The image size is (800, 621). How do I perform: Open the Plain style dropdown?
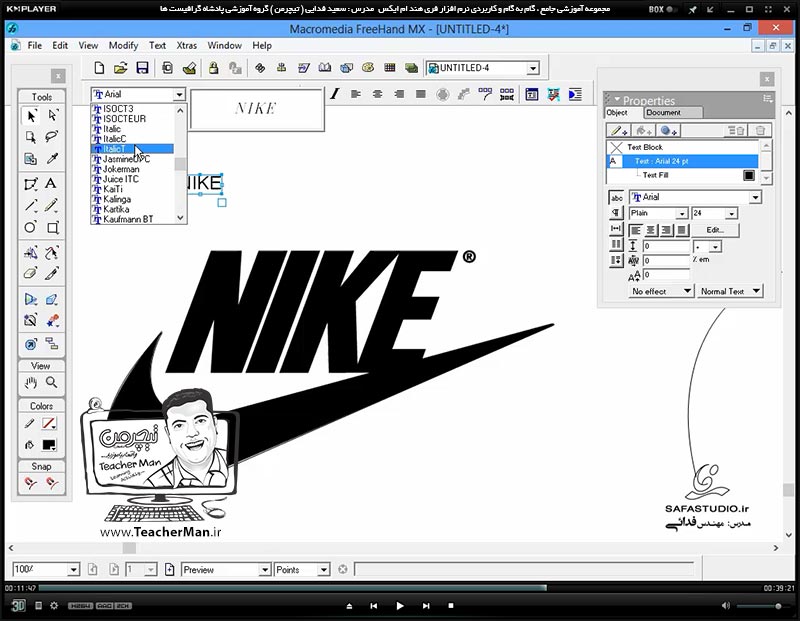682,213
